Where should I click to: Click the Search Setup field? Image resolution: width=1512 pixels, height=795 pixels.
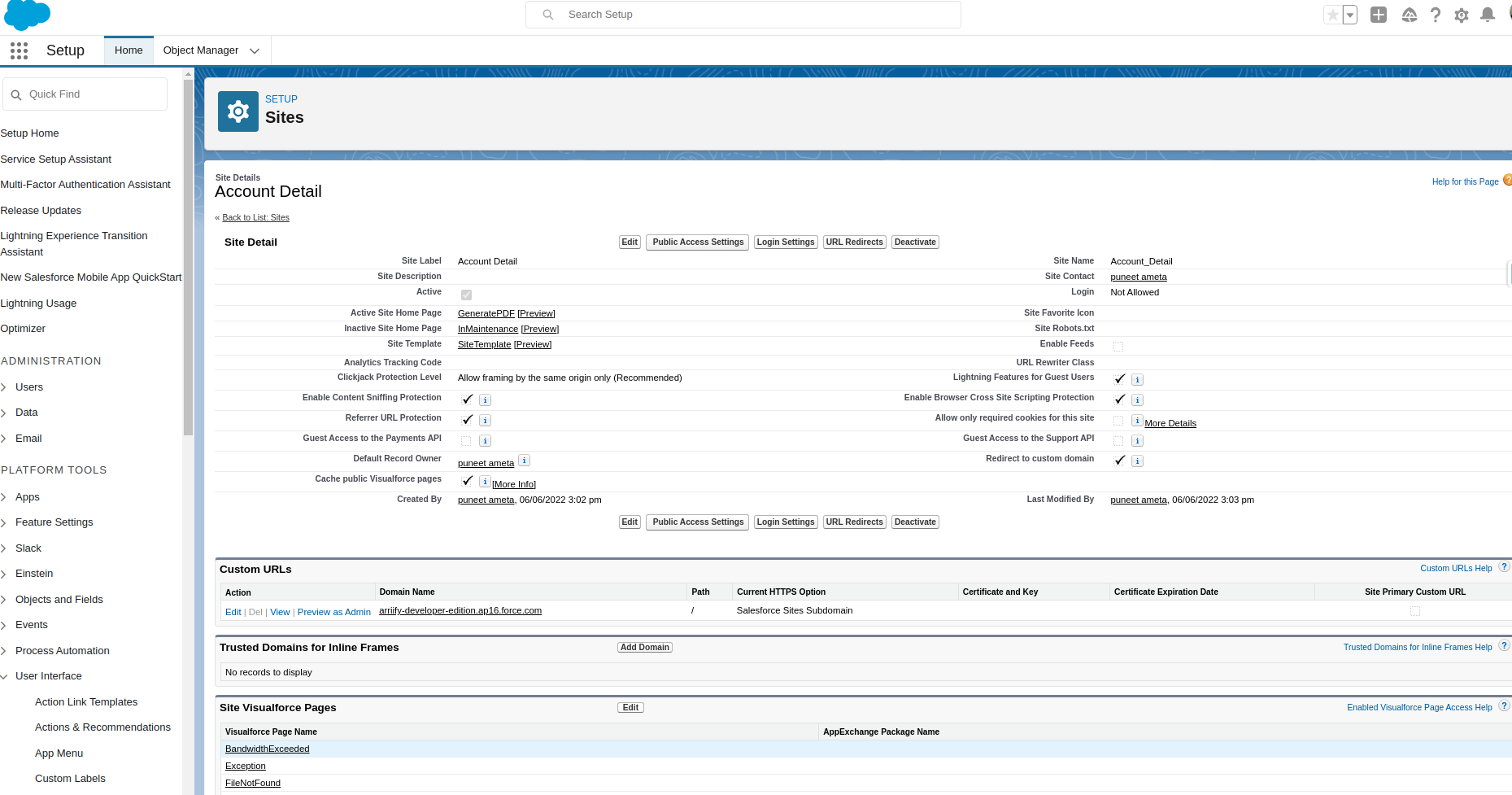tap(743, 15)
